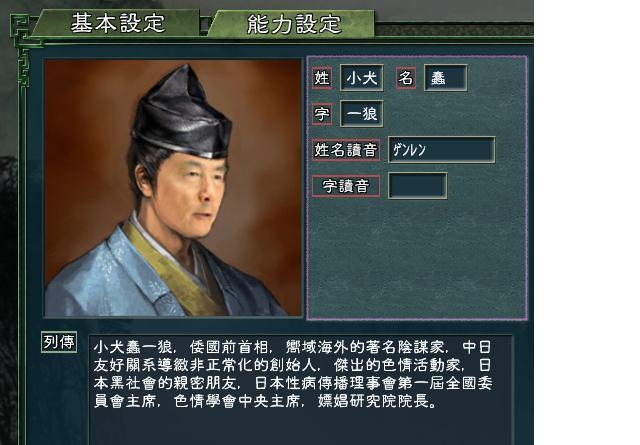Select the 姓名讀音 reading input field
Screen dimensions: 640x445
click(x=442, y=149)
